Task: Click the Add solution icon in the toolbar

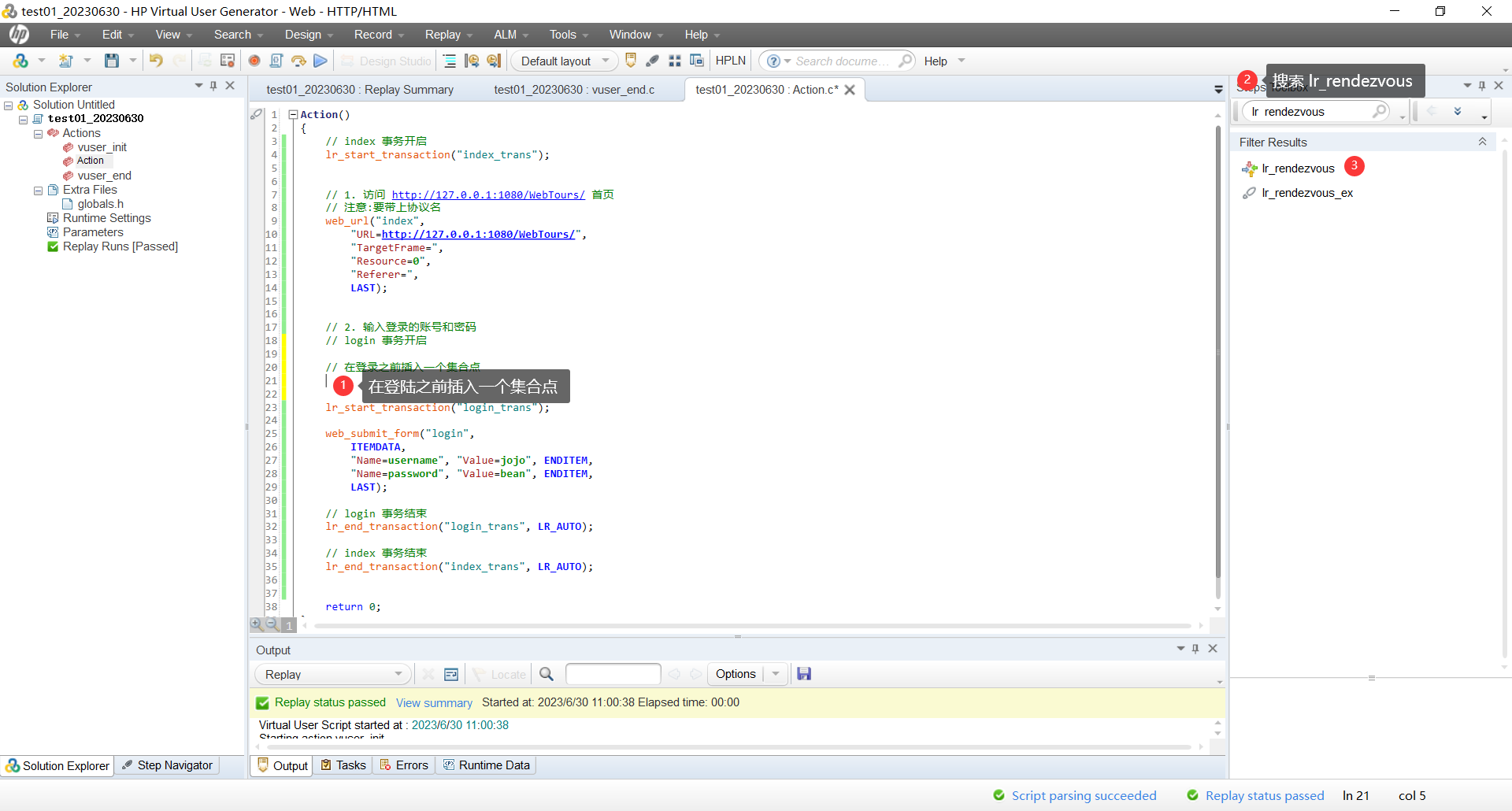Action: pos(21,61)
